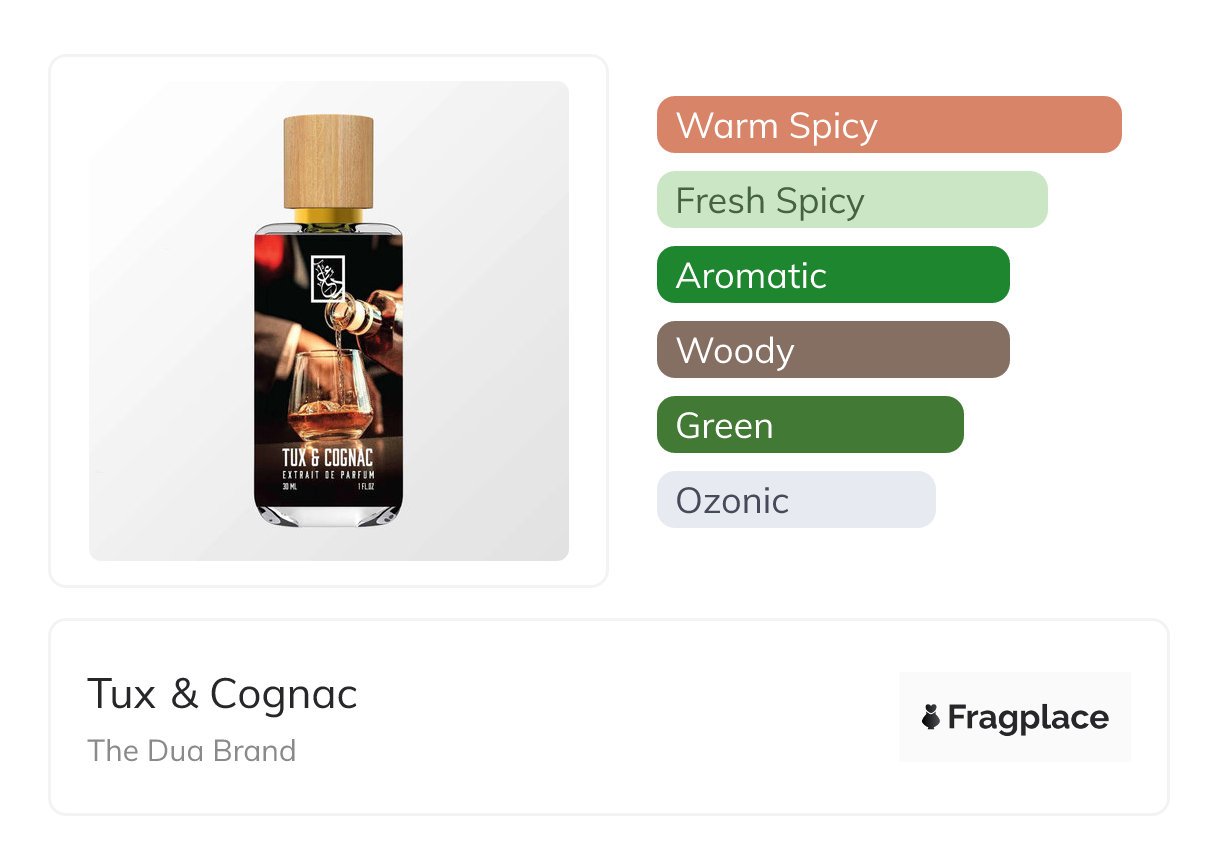Click the clear glass base of the bottle
The width and height of the screenshot is (1218, 864).
(x=329, y=514)
